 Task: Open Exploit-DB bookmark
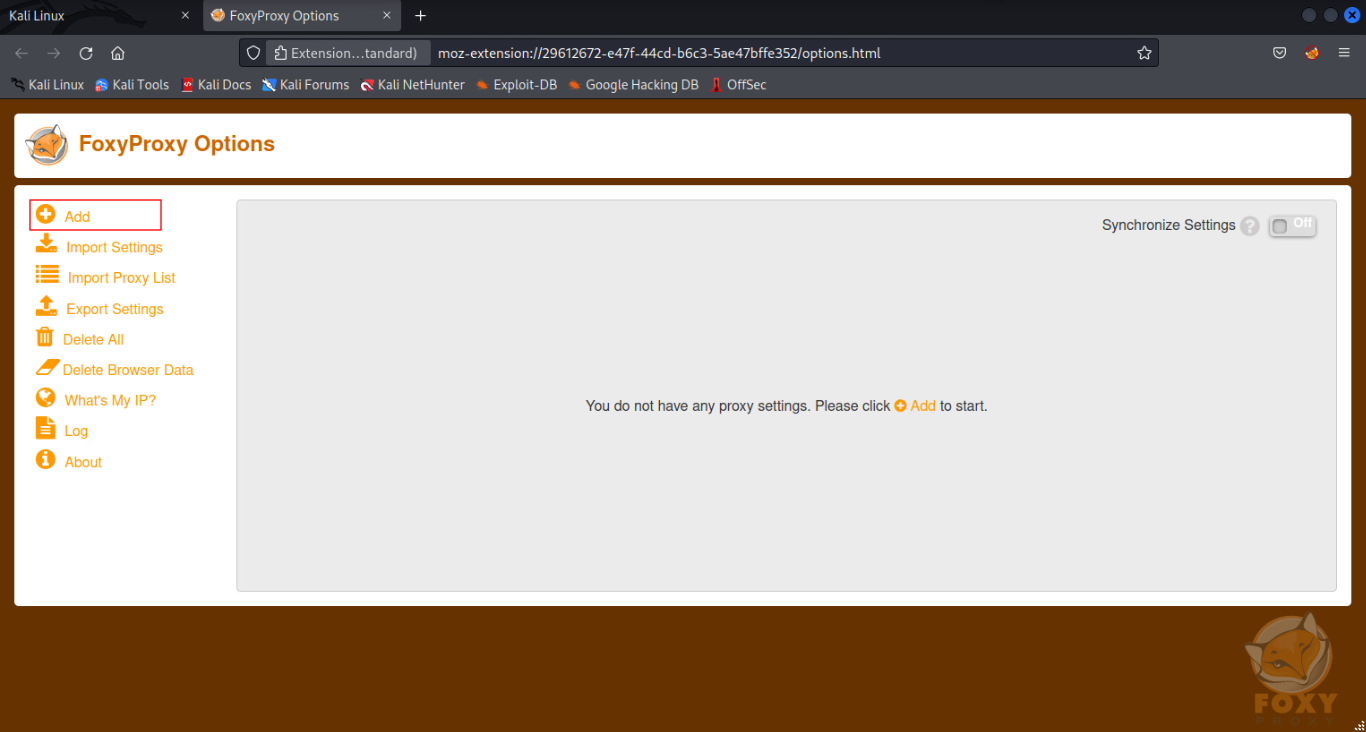coord(516,85)
